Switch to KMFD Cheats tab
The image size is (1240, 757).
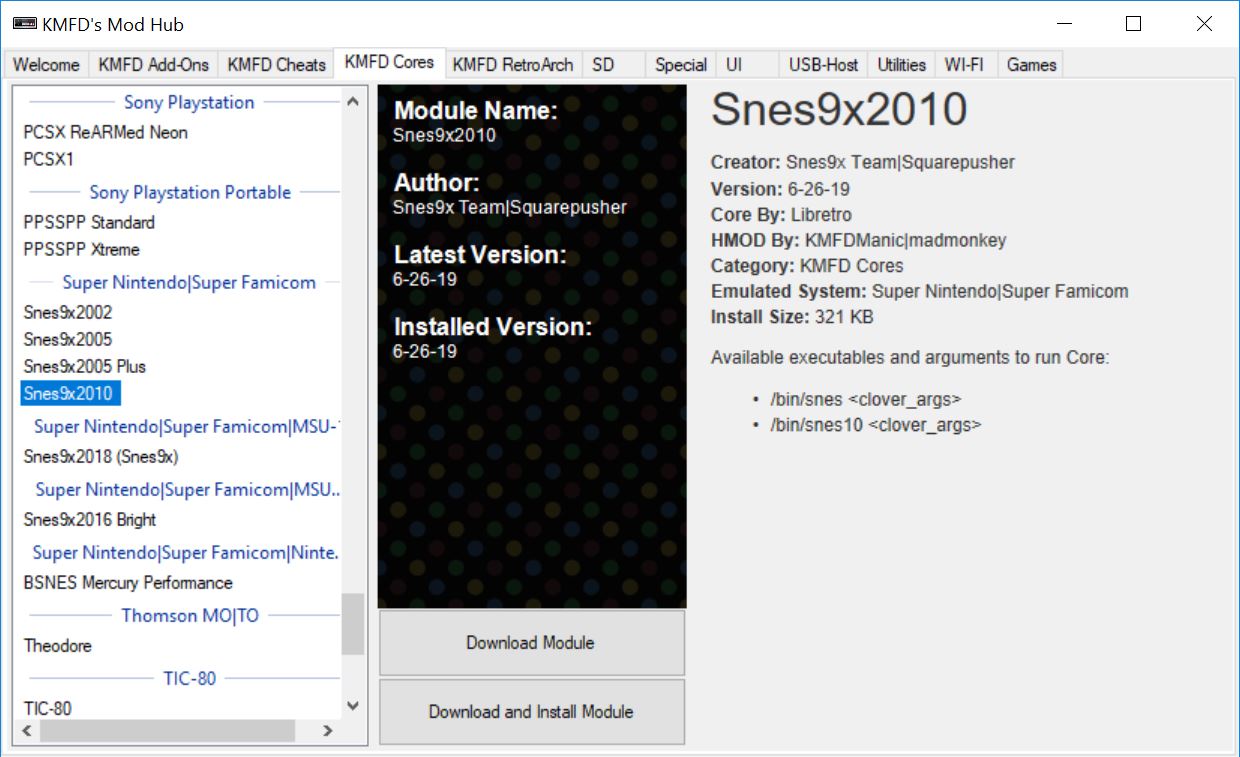pyautogui.click(x=276, y=64)
